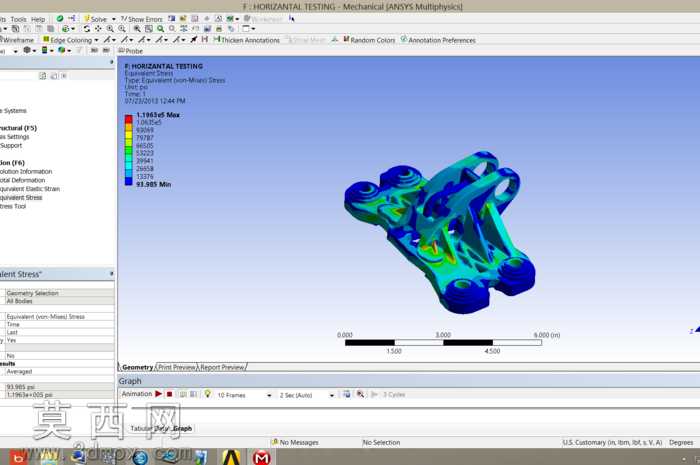Select the Solution Information tree item

26,171
